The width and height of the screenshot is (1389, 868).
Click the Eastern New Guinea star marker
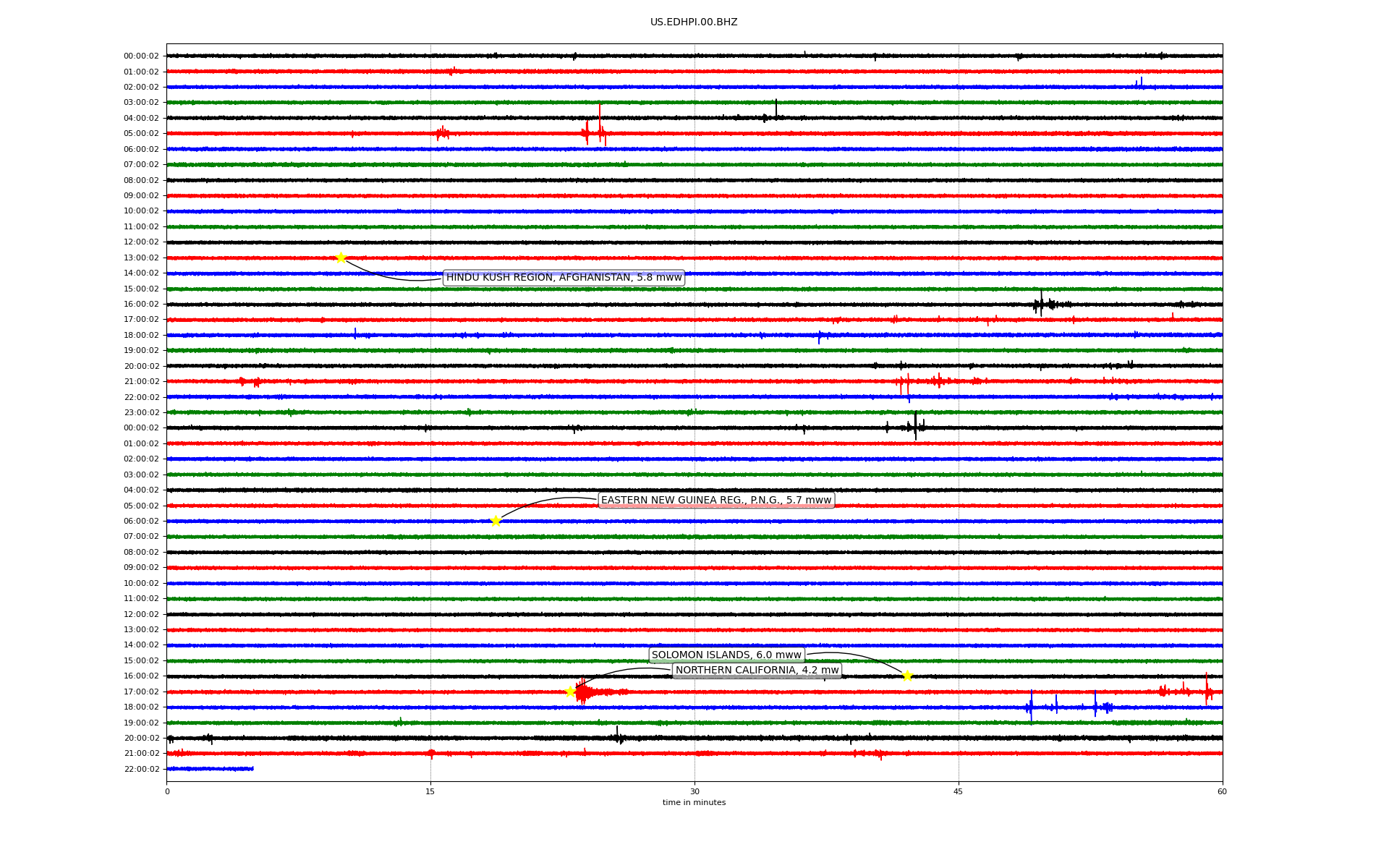(x=496, y=521)
